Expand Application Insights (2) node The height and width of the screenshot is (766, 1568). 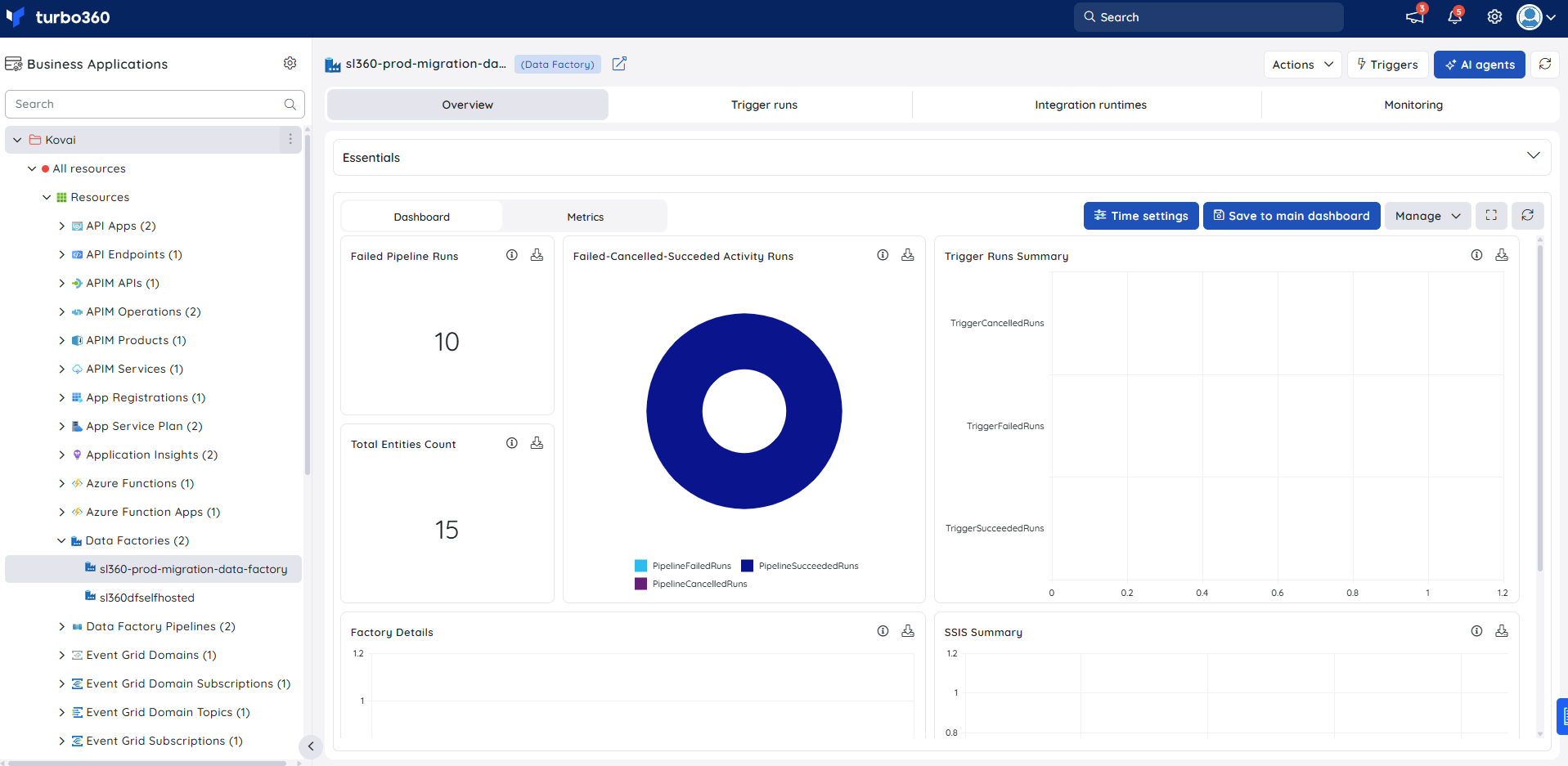tap(61, 455)
